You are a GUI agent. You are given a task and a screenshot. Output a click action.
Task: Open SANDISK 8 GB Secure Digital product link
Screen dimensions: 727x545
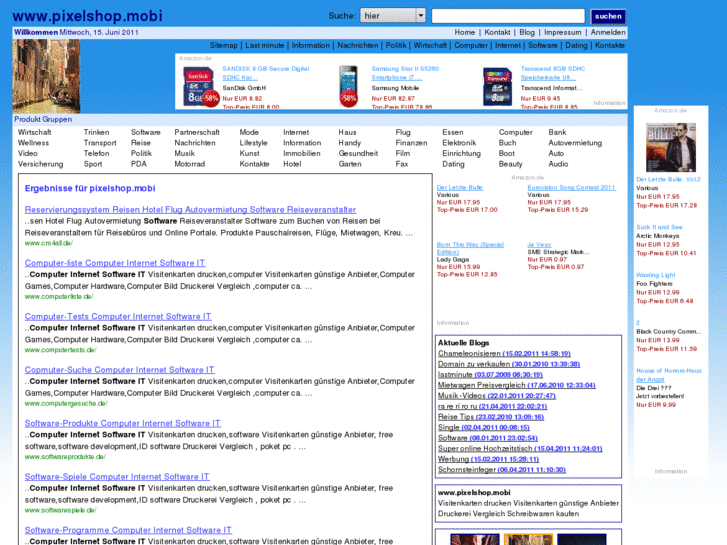266,73
